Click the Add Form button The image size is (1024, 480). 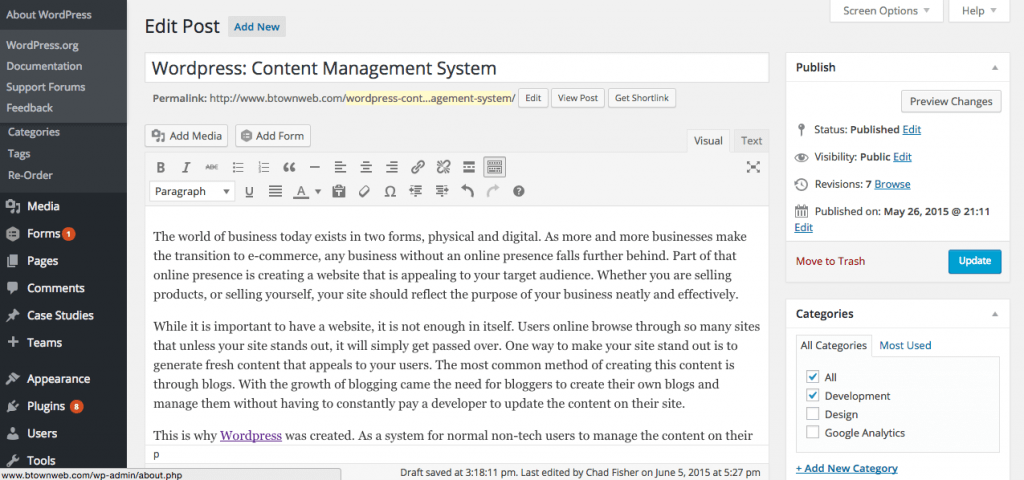pyautogui.click(x=272, y=136)
